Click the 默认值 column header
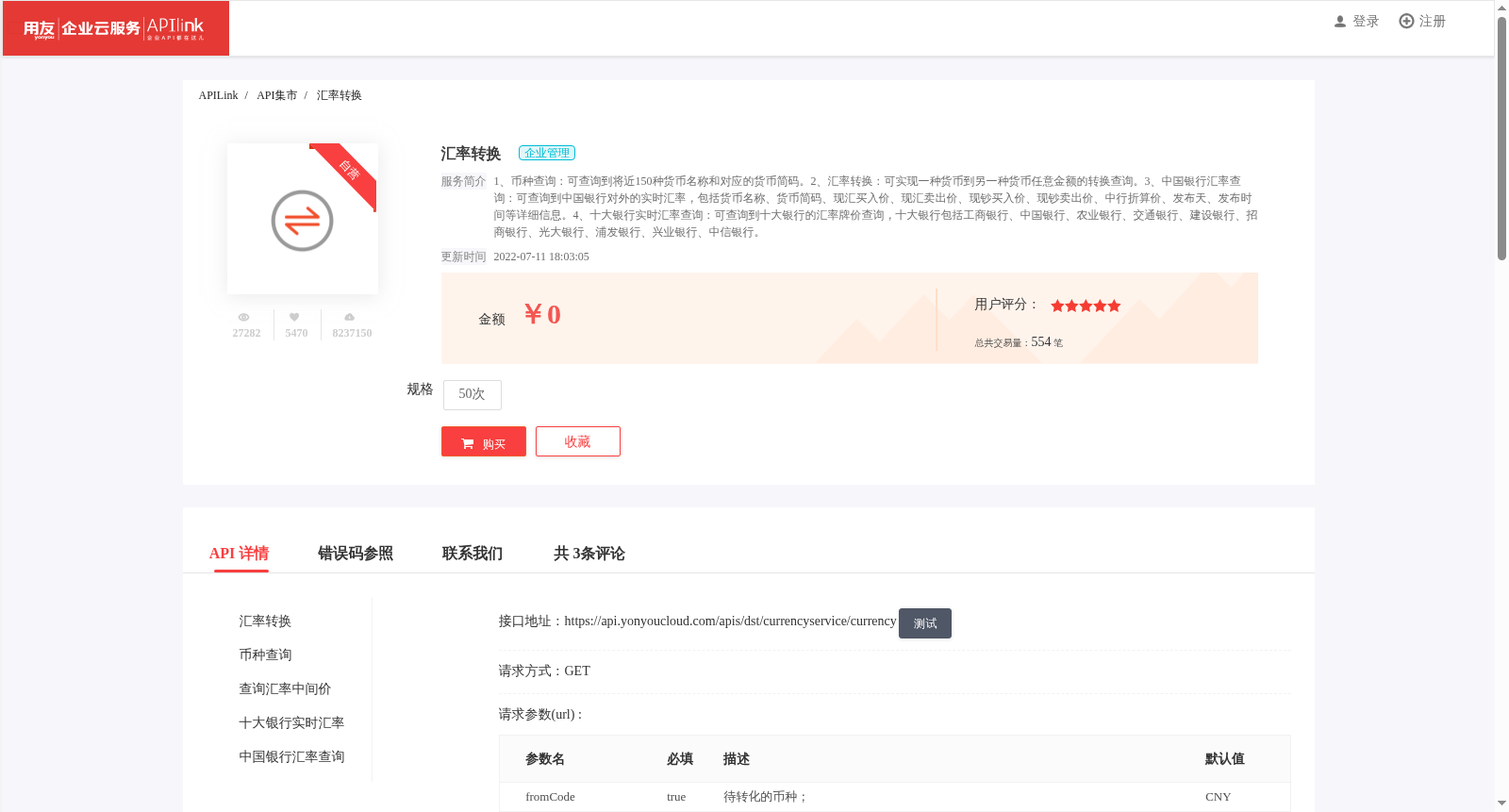 tap(1224, 759)
